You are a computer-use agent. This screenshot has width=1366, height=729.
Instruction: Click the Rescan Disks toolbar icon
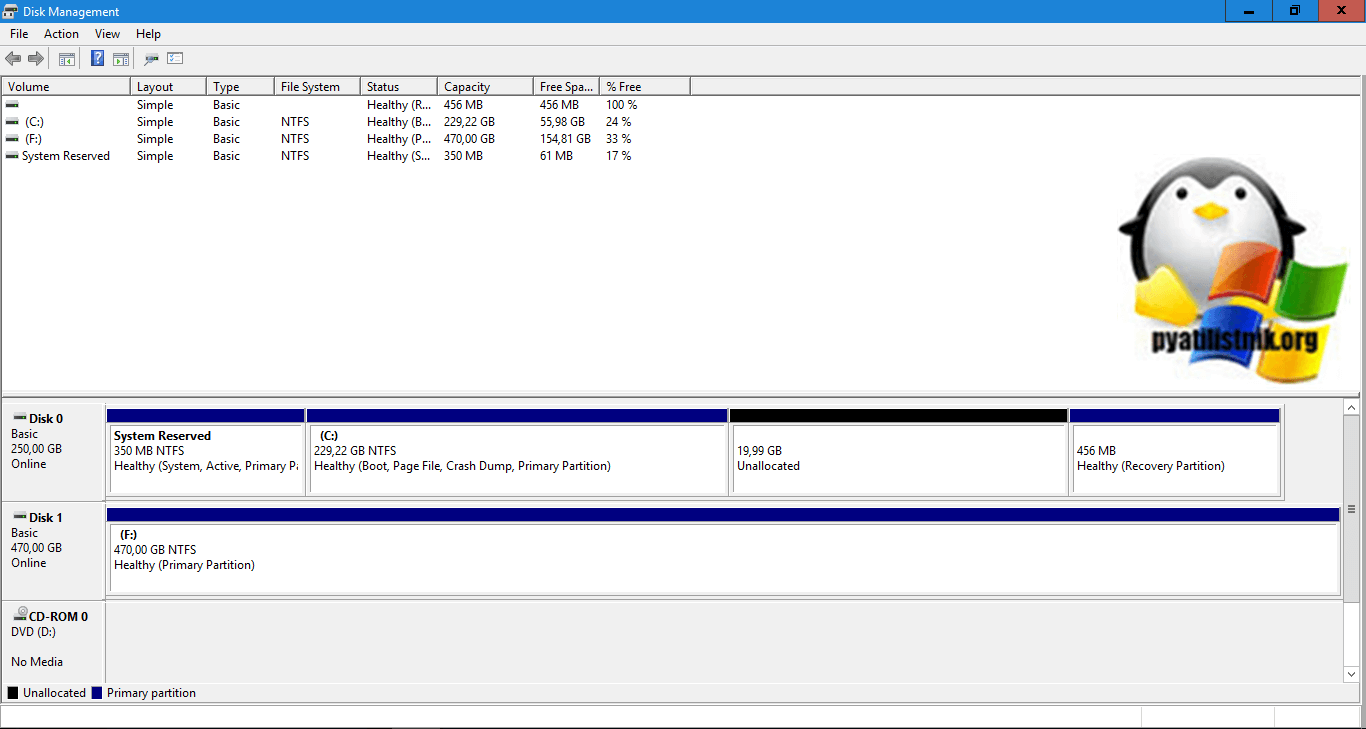point(151,59)
